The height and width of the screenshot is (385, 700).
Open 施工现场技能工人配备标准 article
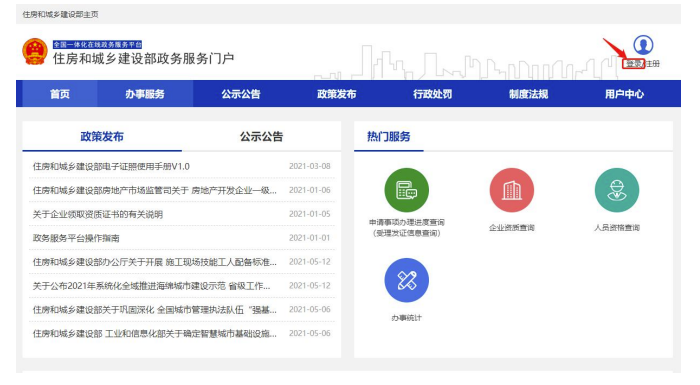[x=154, y=262]
